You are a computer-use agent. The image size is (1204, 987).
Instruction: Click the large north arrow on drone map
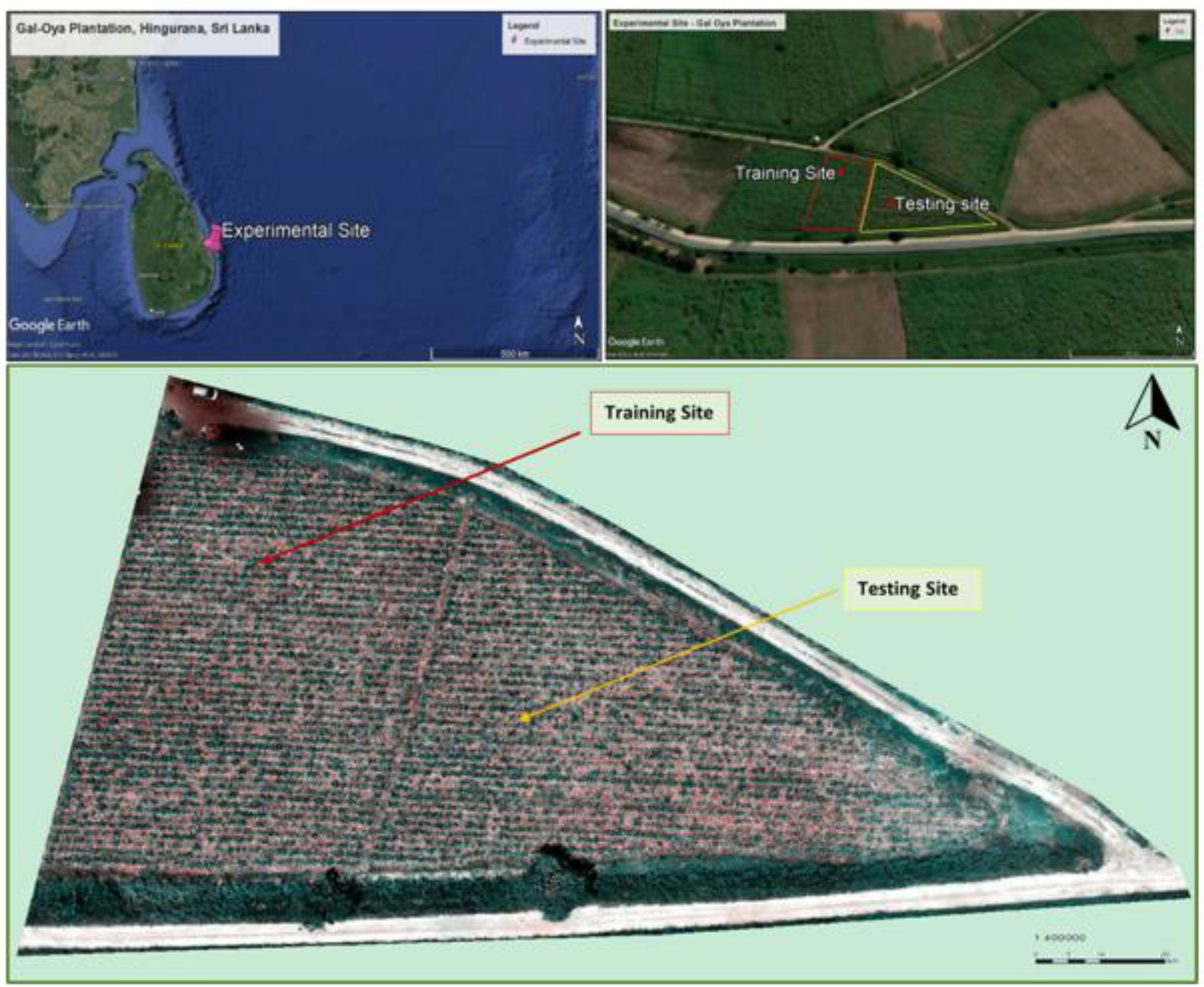1152,406
